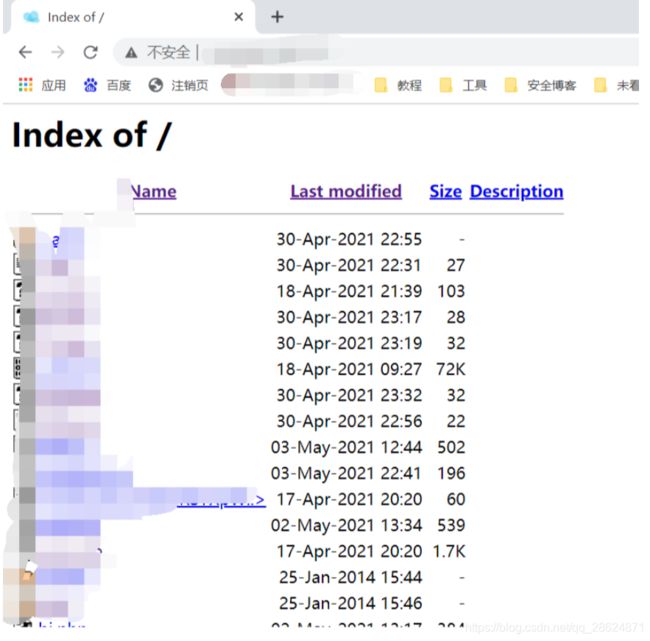Open the truncated file link ending '..>'
650x641 pixels.
pos(222,500)
